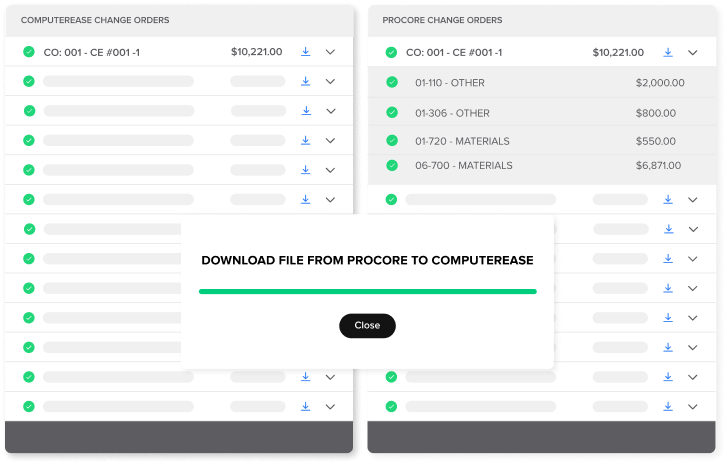The height and width of the screenshot is (464, 727).
Task: Click green check beside 01-720 - MATERIALS
Action: click(x=392, y=140)
